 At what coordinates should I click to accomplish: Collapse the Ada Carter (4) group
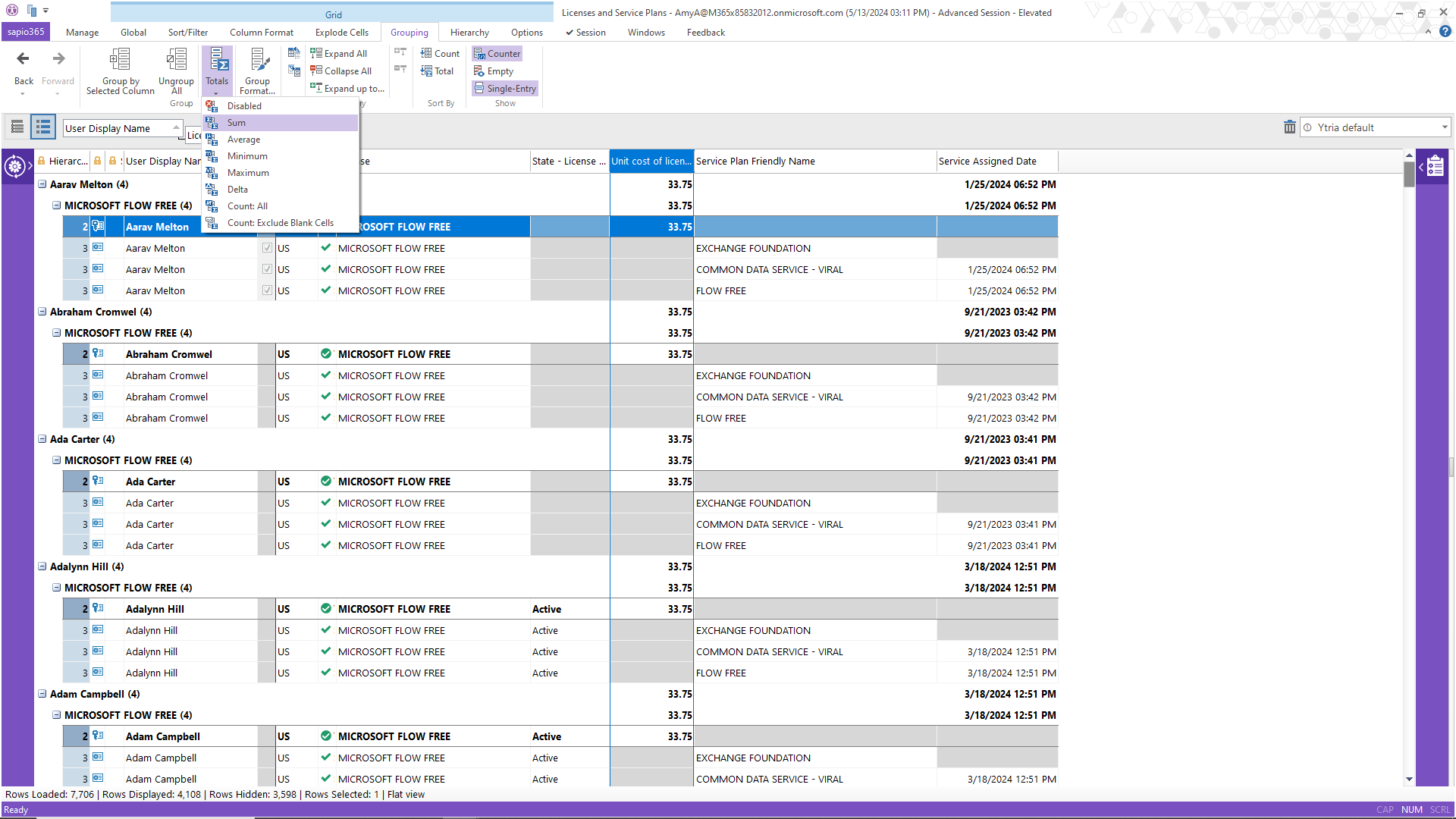42,439
